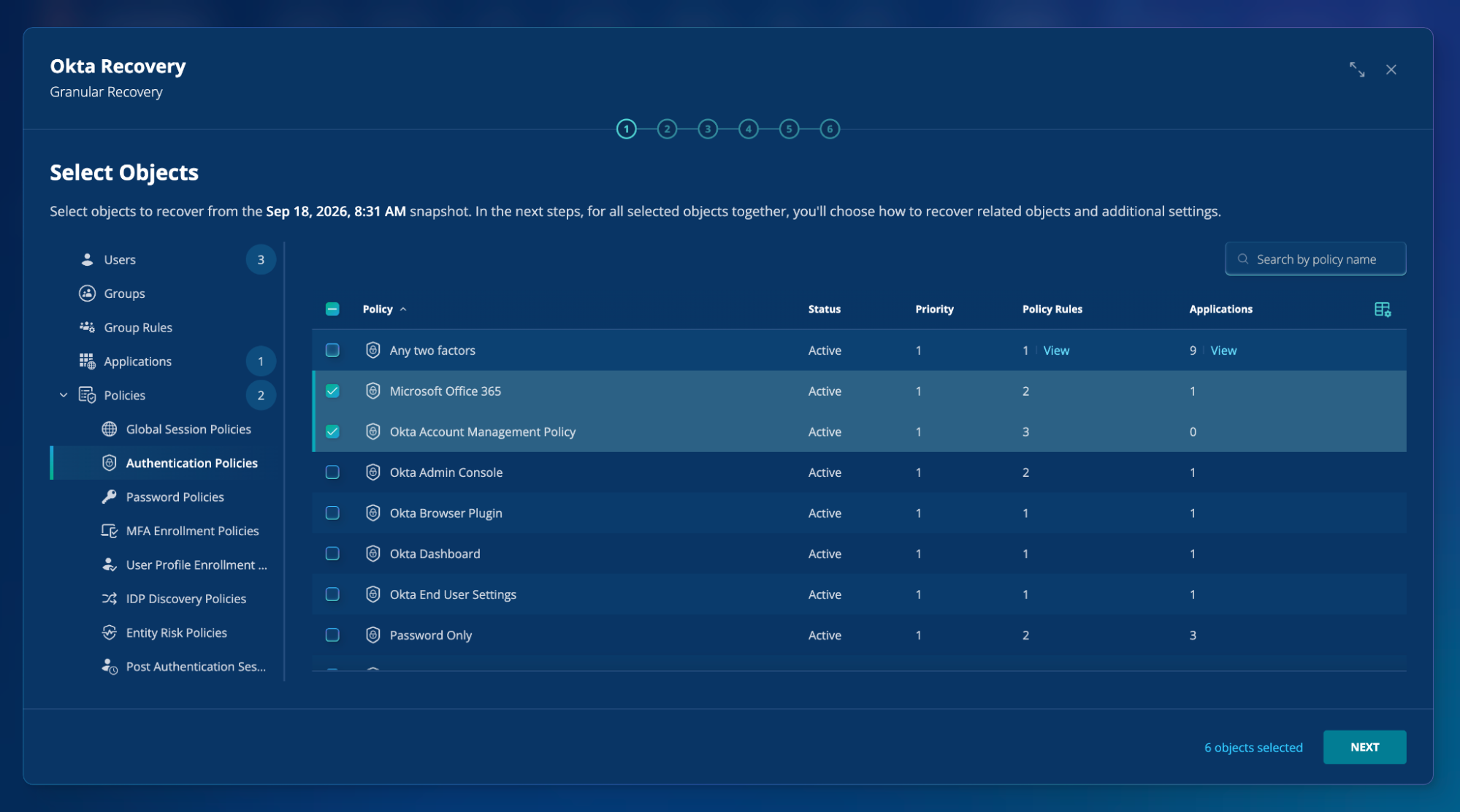Click shield icon beside Okta Account Management Policy

(x=373, y=432)
